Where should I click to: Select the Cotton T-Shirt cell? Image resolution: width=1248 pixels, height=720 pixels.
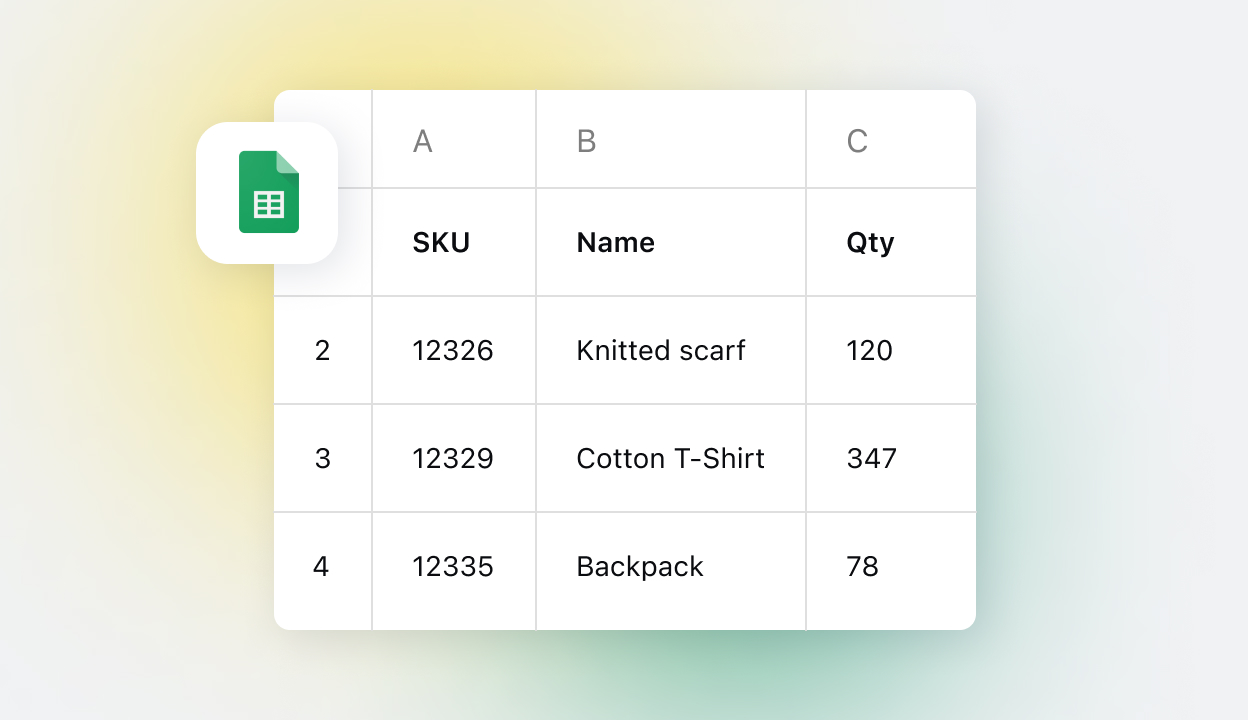pos(670,458)
